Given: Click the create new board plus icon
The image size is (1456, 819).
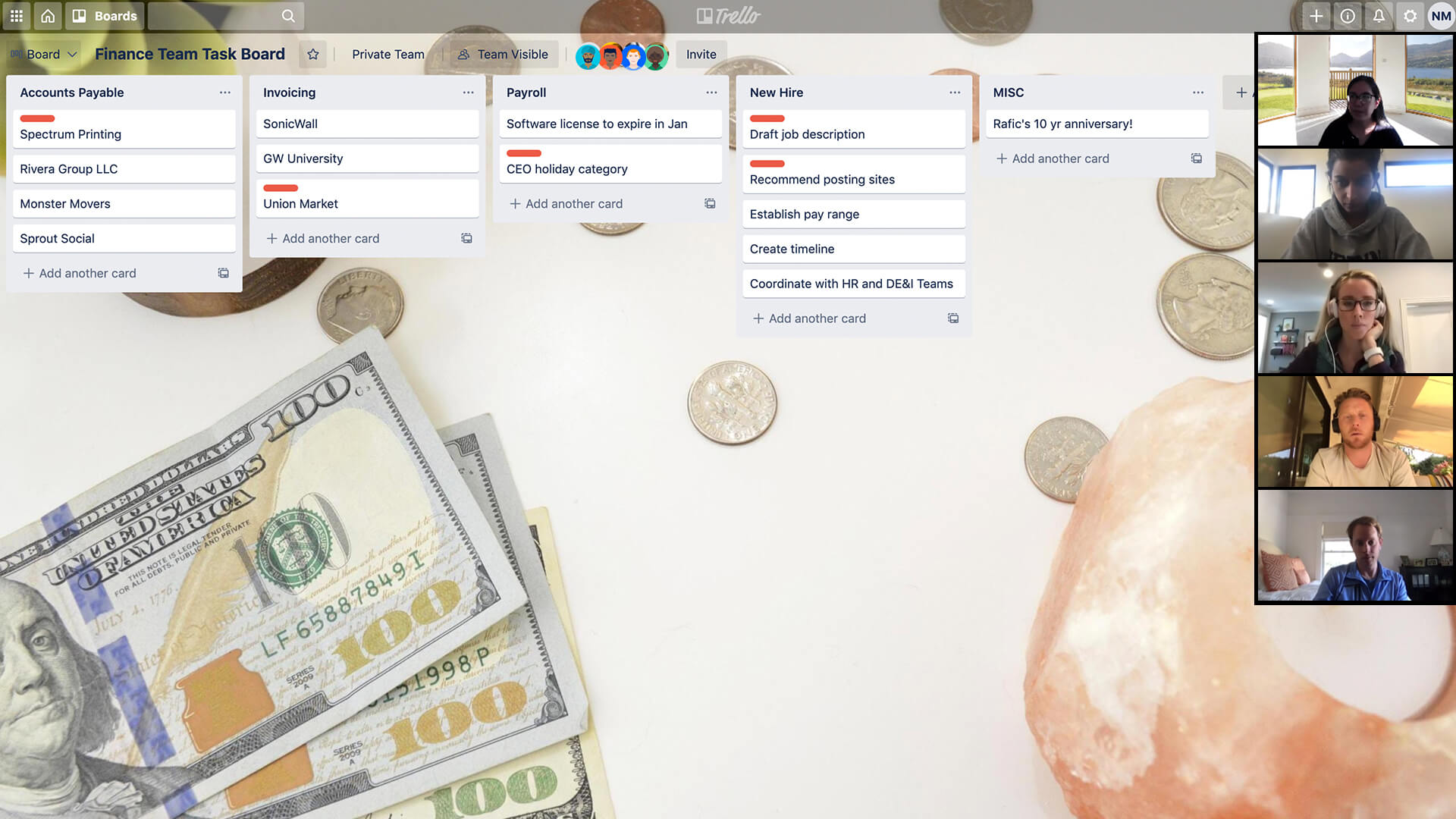Looking at the screenshot, I should click(x=1316, y=15).
